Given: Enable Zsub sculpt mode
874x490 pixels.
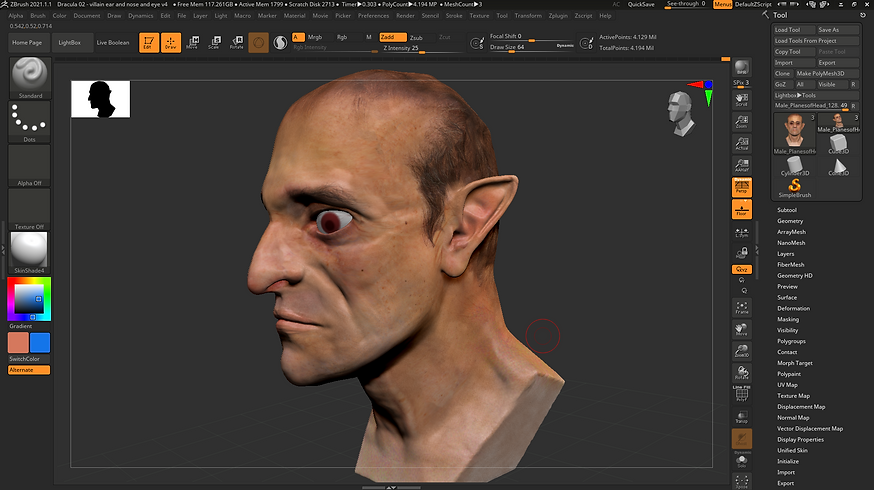Looking at the screenshot, I should coord(416,37).
